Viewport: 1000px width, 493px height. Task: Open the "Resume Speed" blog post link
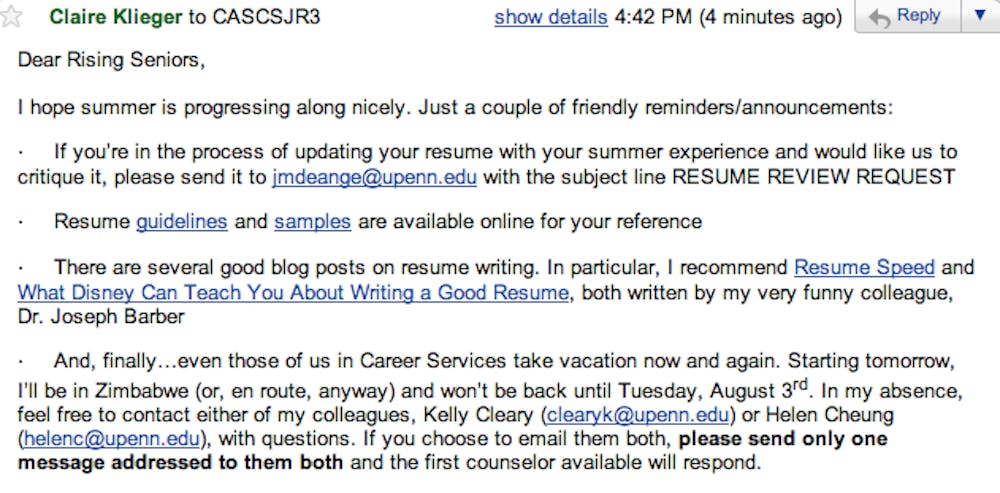pyautogui.click(x=864, y=267)
